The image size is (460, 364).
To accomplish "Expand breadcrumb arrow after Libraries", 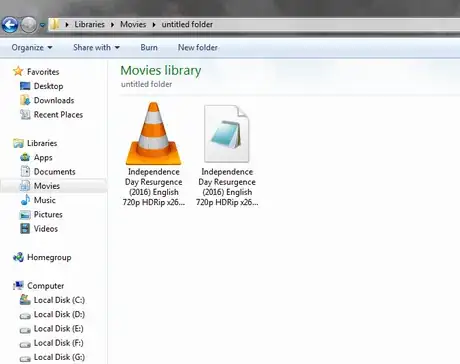I will click(x=112, y=24).
